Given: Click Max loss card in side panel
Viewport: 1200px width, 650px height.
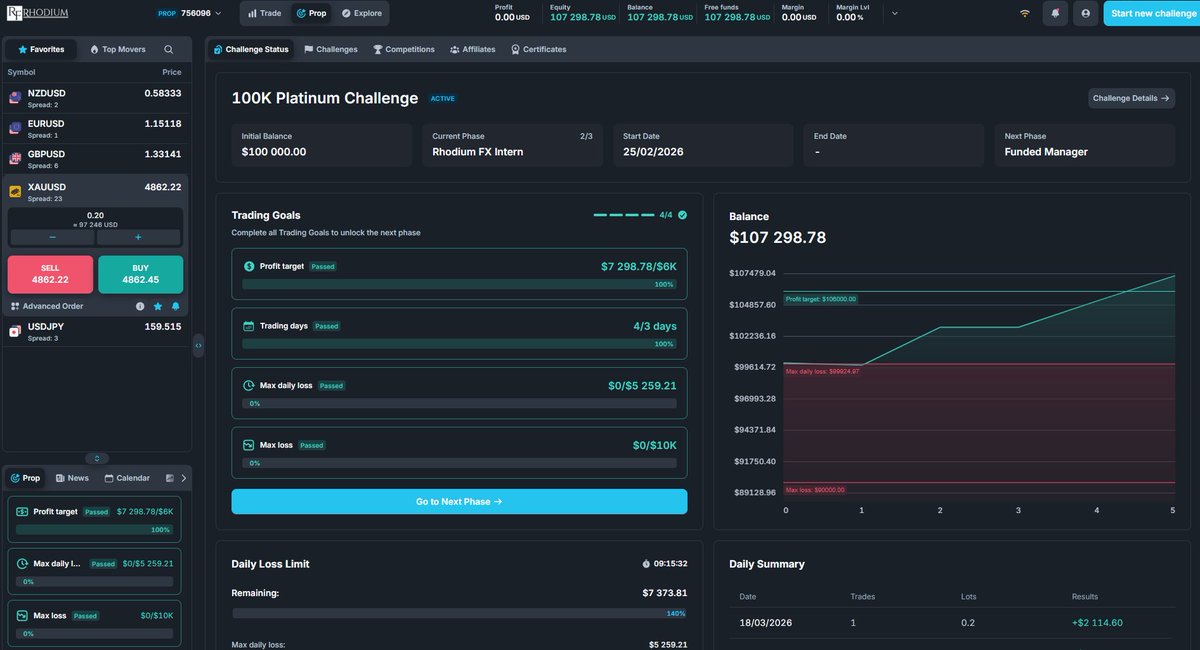Looking at the screenshot, I should coord(94,623).
